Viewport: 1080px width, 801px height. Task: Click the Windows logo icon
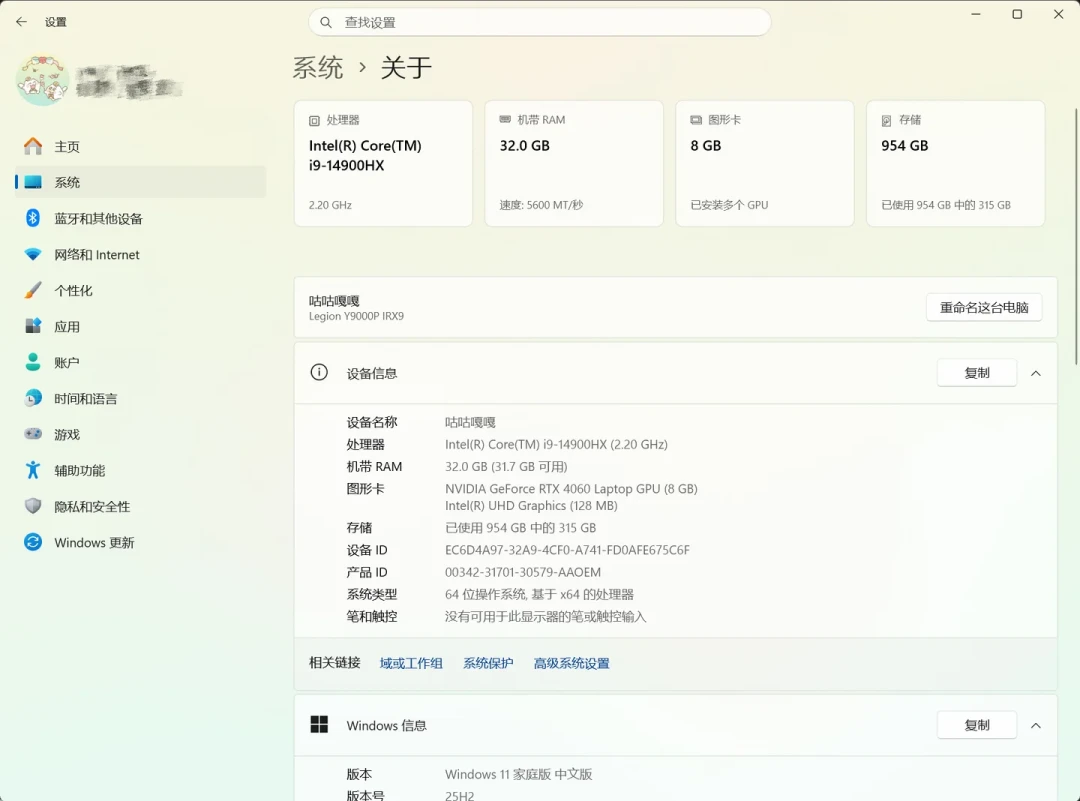319,725
